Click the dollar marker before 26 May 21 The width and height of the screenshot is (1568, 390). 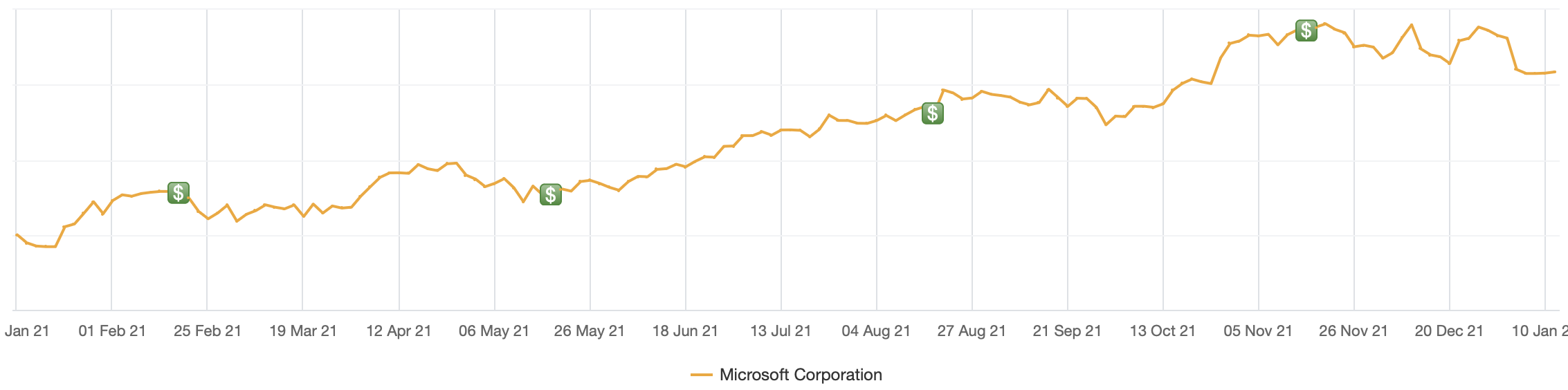(551, 195)
